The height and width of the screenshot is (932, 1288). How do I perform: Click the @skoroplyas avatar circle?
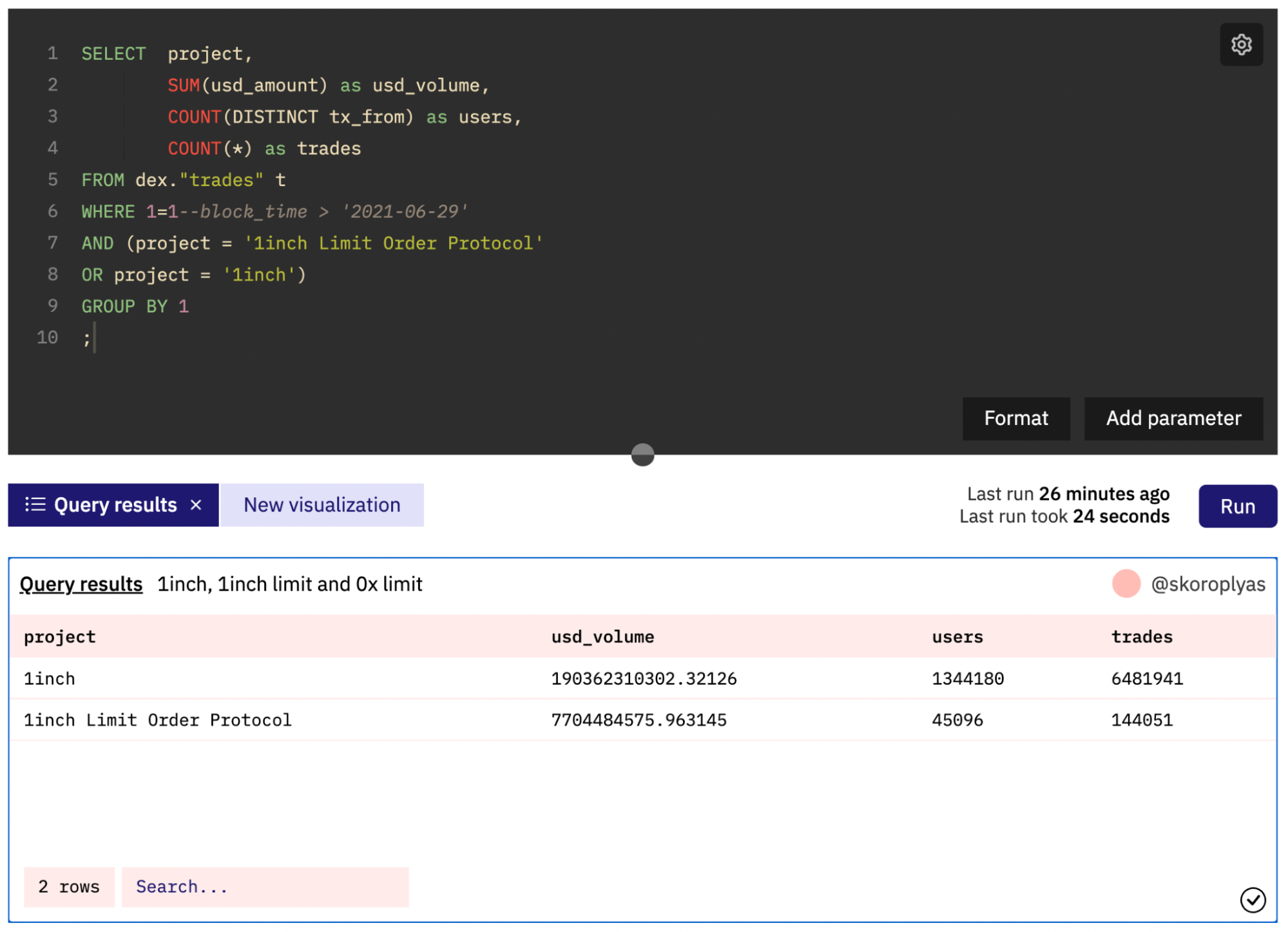tap(1126, 584)
